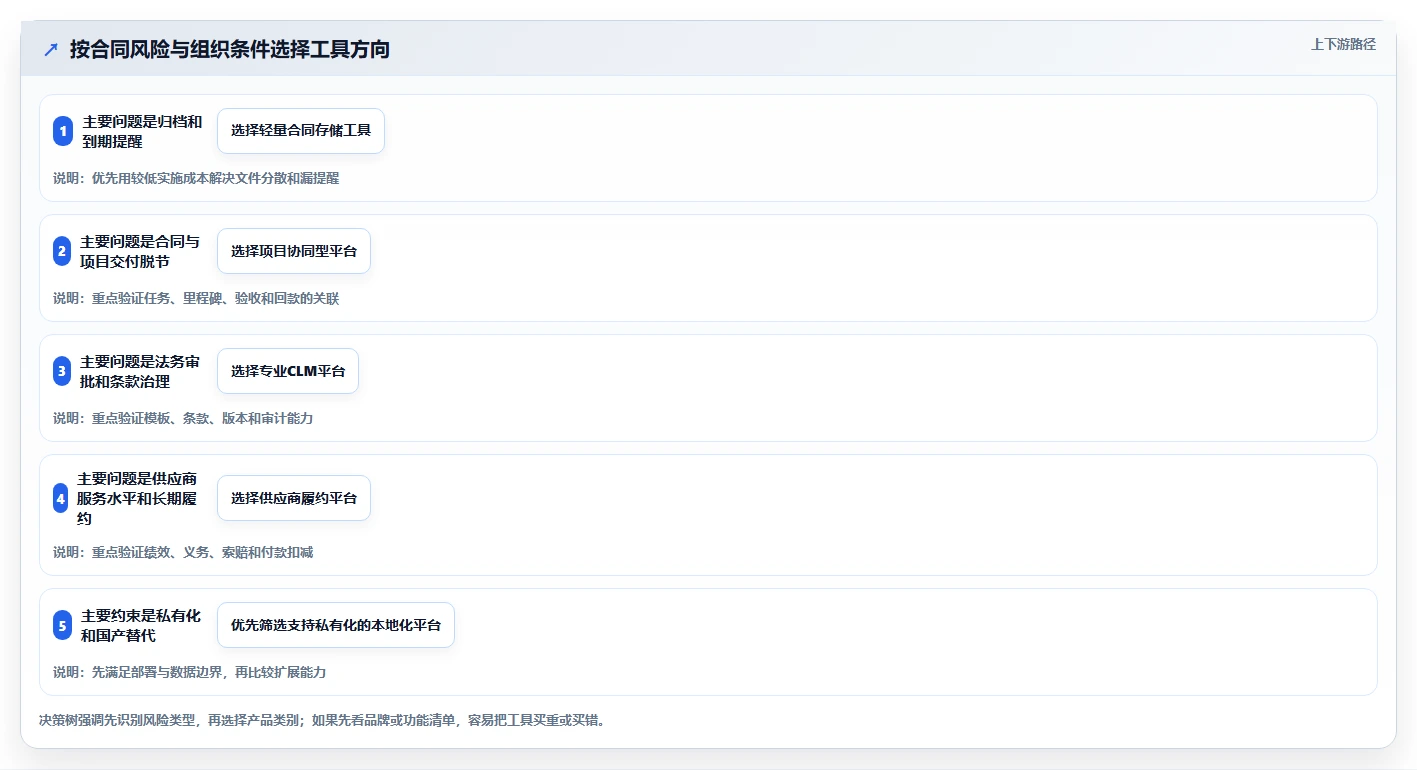The height and width of the screenshot is (770, 1417).
Task: Click text 主要问题是供应商服务水平和长期履约
Action: coord(138,498)
